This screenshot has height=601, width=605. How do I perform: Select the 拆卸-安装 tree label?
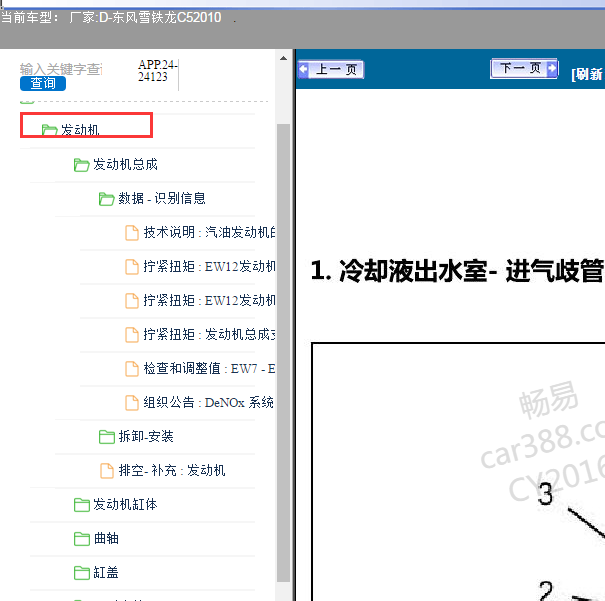146,436
